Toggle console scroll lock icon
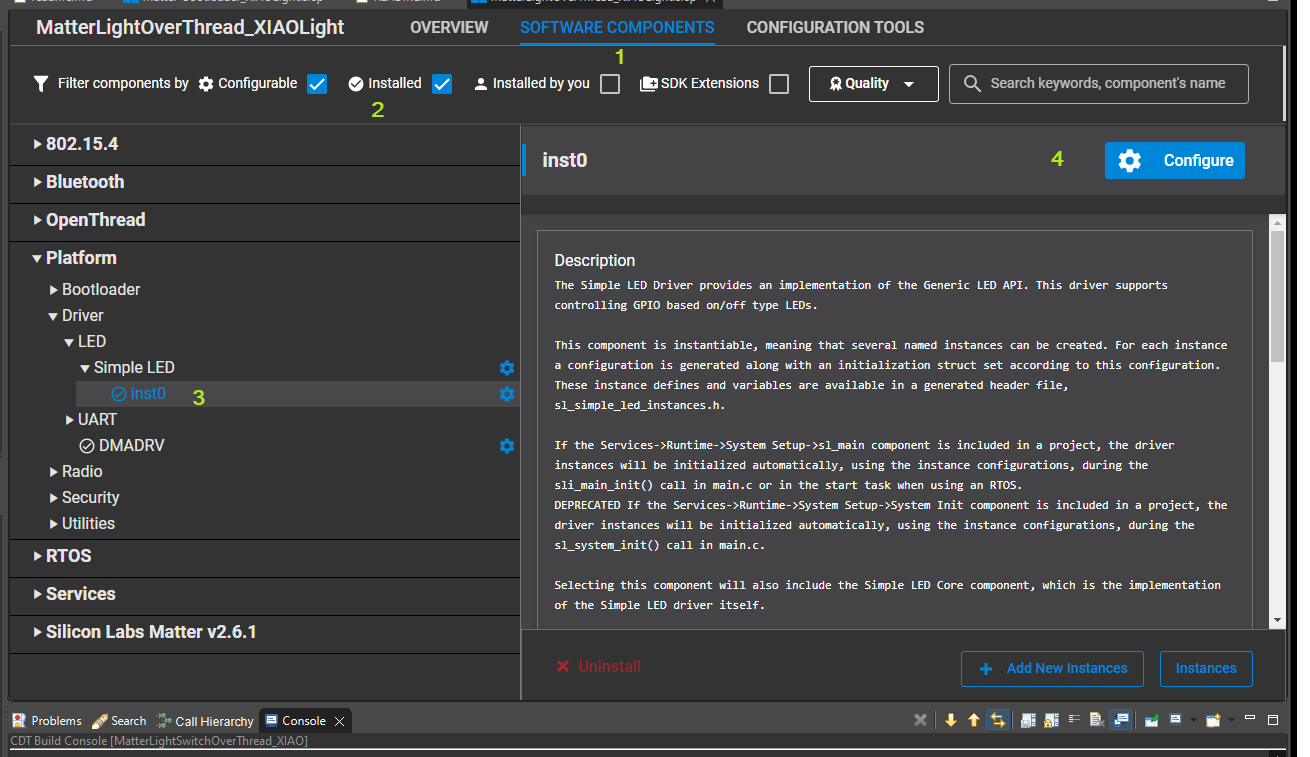 (x=1051, y=720)
